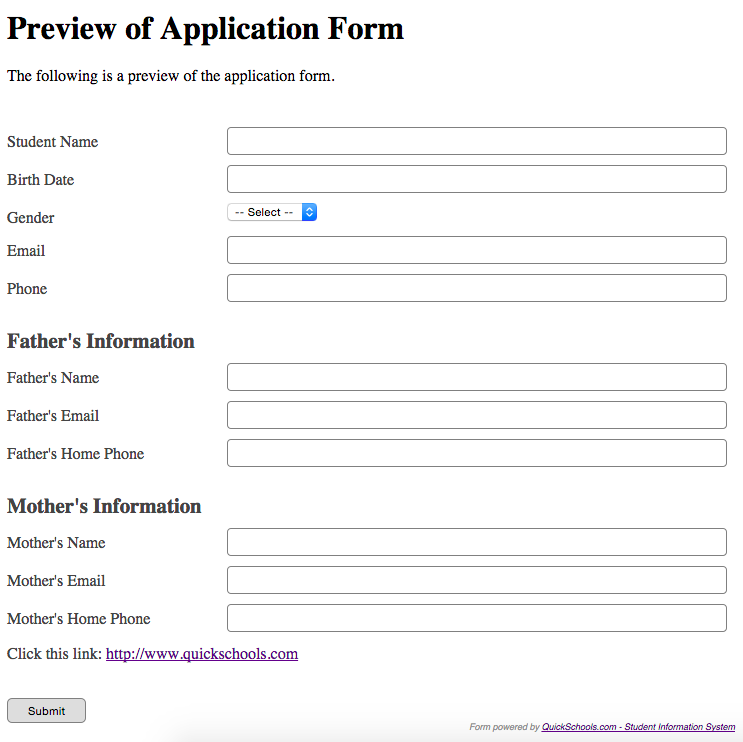Click into the student Email field
Image resolution: width=743 pixels, height=742 pixels.
476,250
